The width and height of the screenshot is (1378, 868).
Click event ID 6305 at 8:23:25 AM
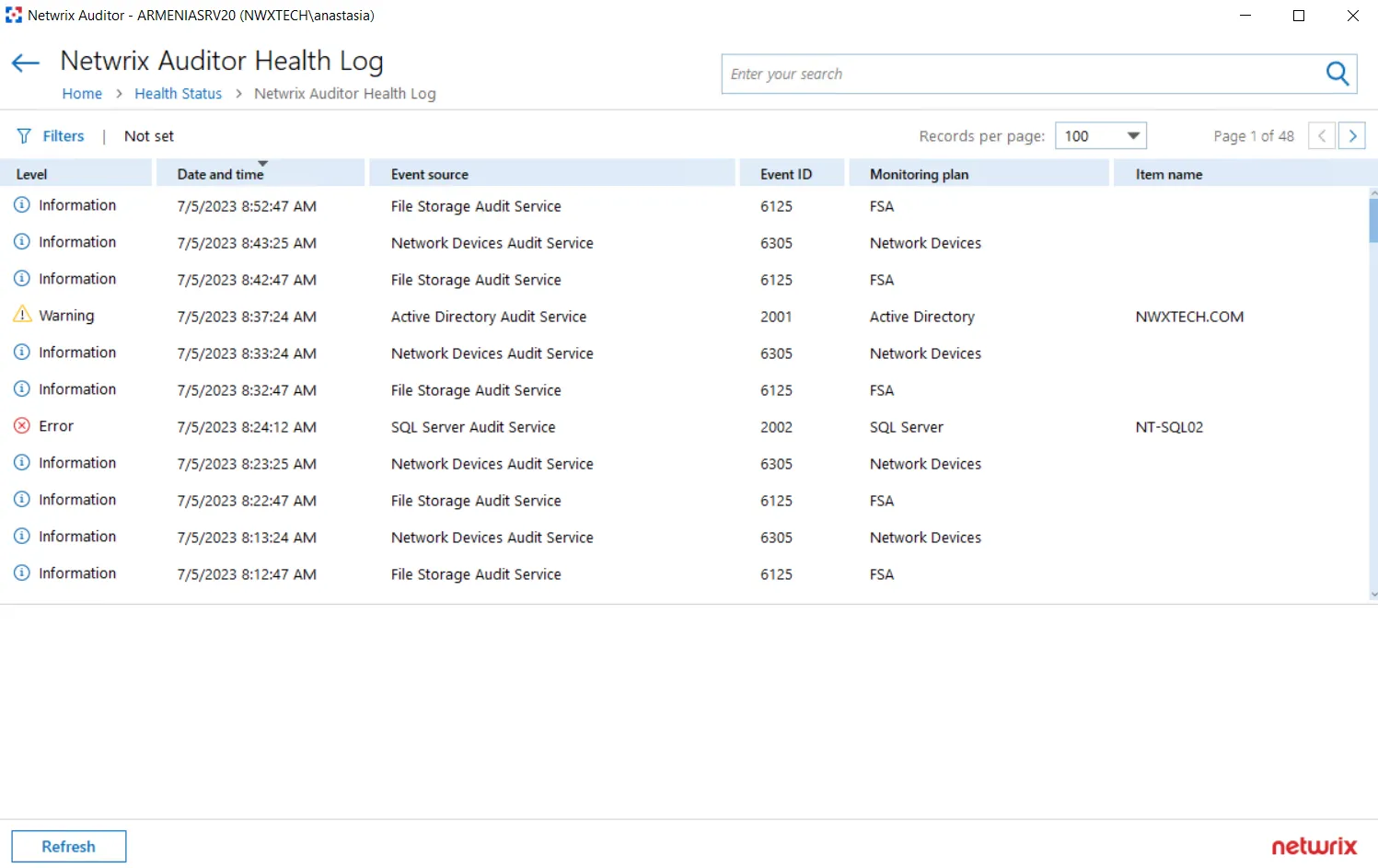[x=776, y=464]
